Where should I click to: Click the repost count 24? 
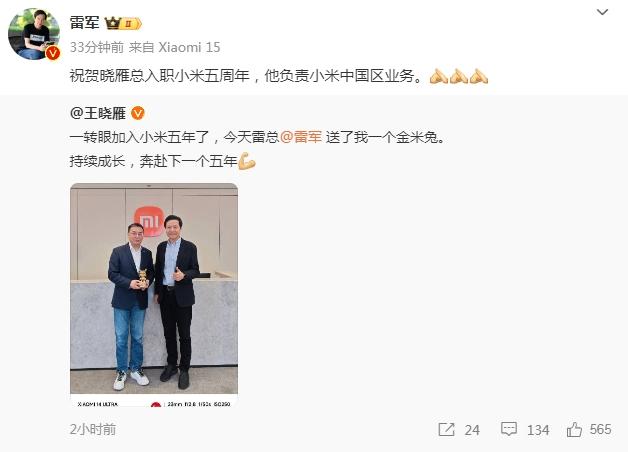pyautogui.click(x=472, y=430)
